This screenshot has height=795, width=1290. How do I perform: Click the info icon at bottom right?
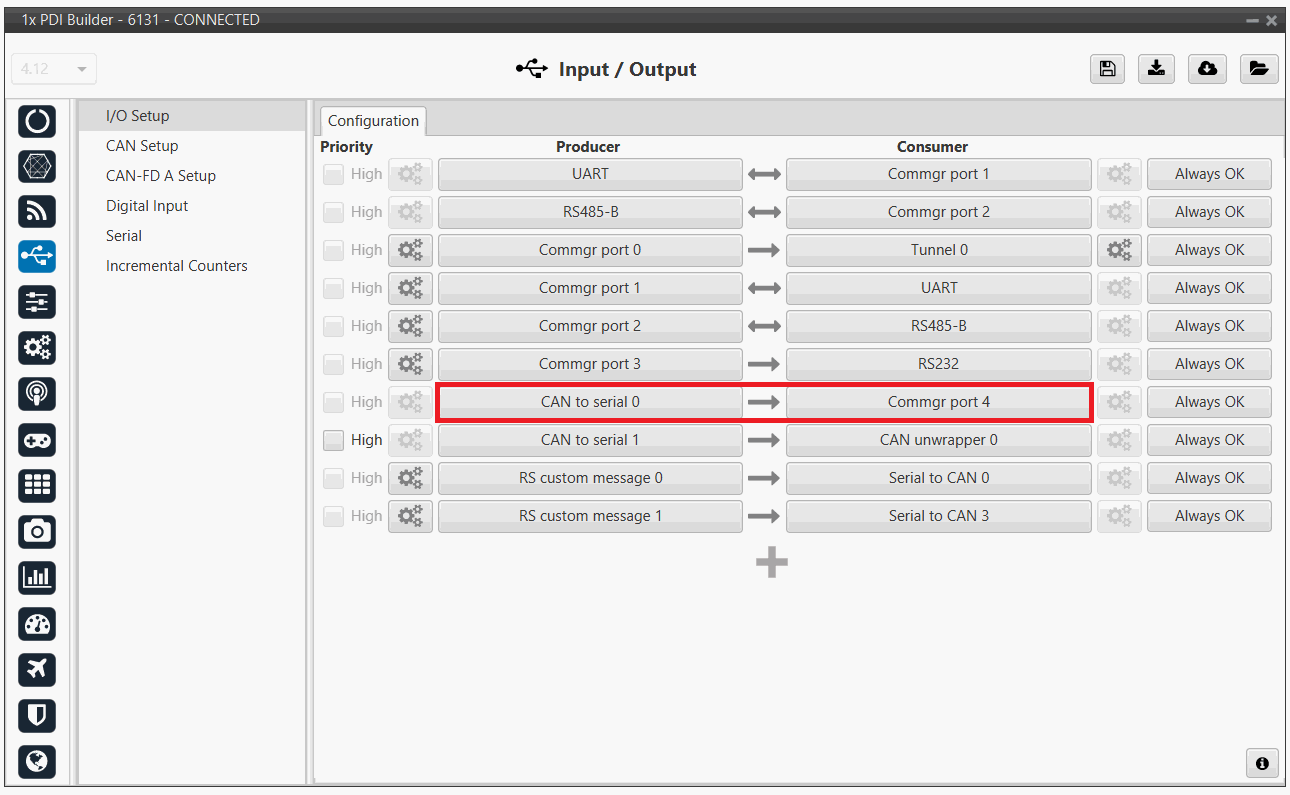click(1261, 763)
